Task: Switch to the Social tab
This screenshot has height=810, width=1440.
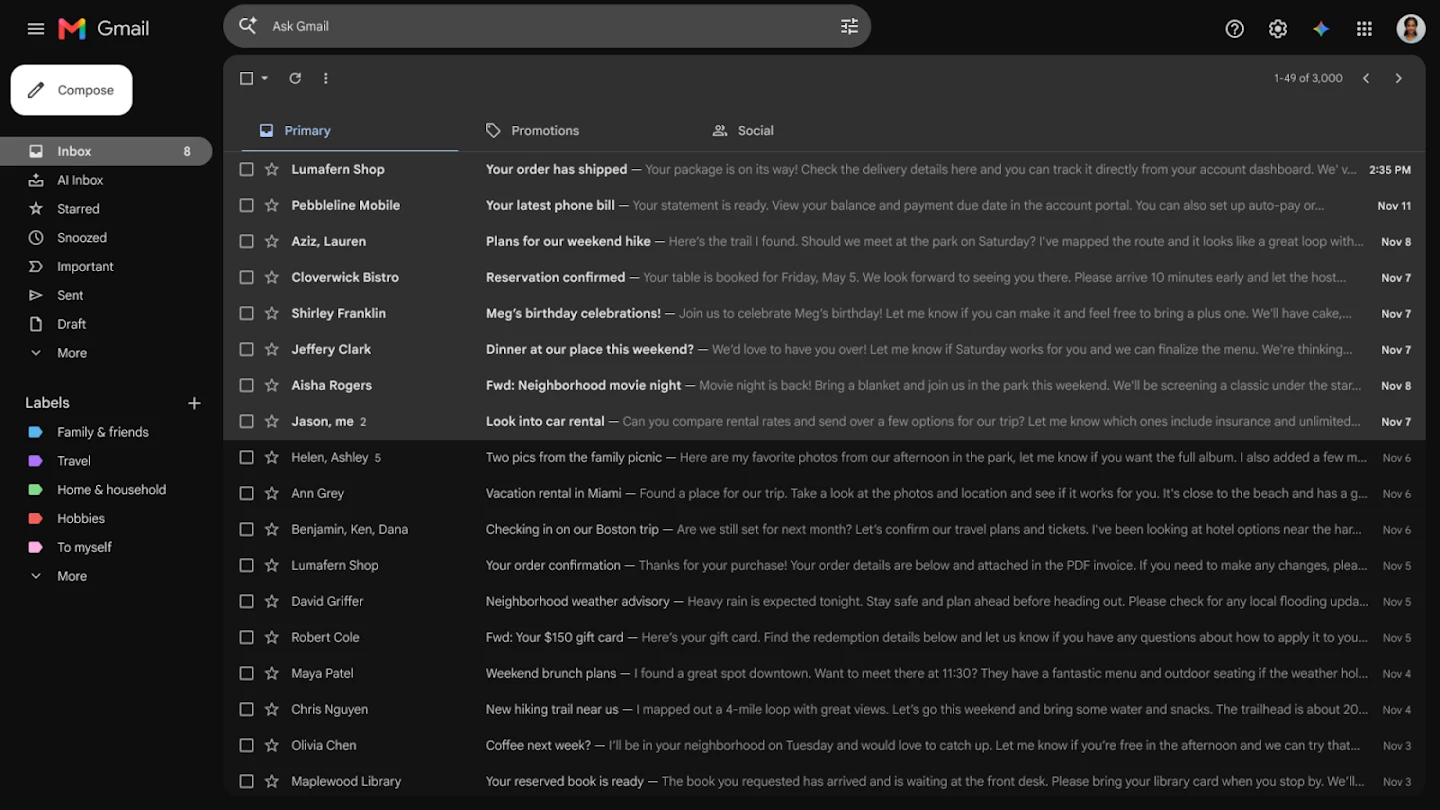Action: click(743, 130)
